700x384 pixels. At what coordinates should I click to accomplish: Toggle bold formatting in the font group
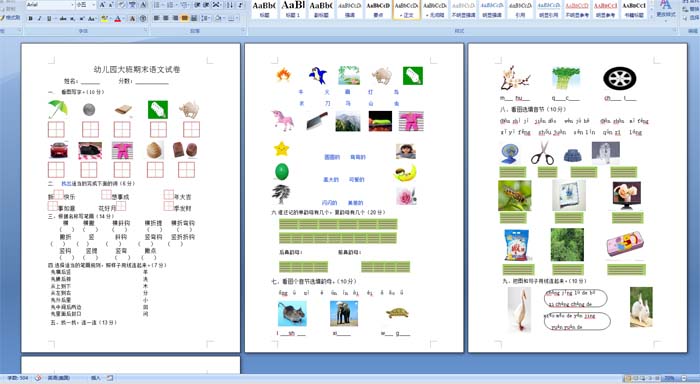(x=30, y=19)
